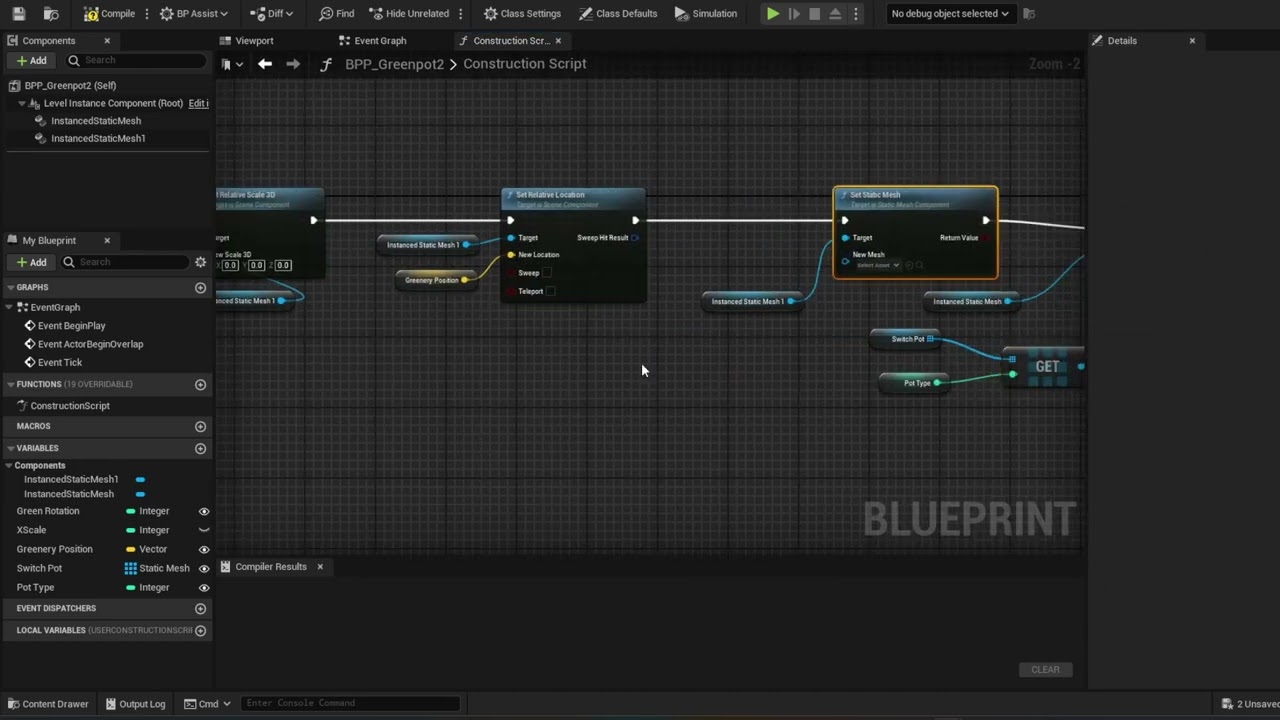Collapse the EventGraph tree item
Screen dimensions: 1280x720
click(x=10, y=308)
